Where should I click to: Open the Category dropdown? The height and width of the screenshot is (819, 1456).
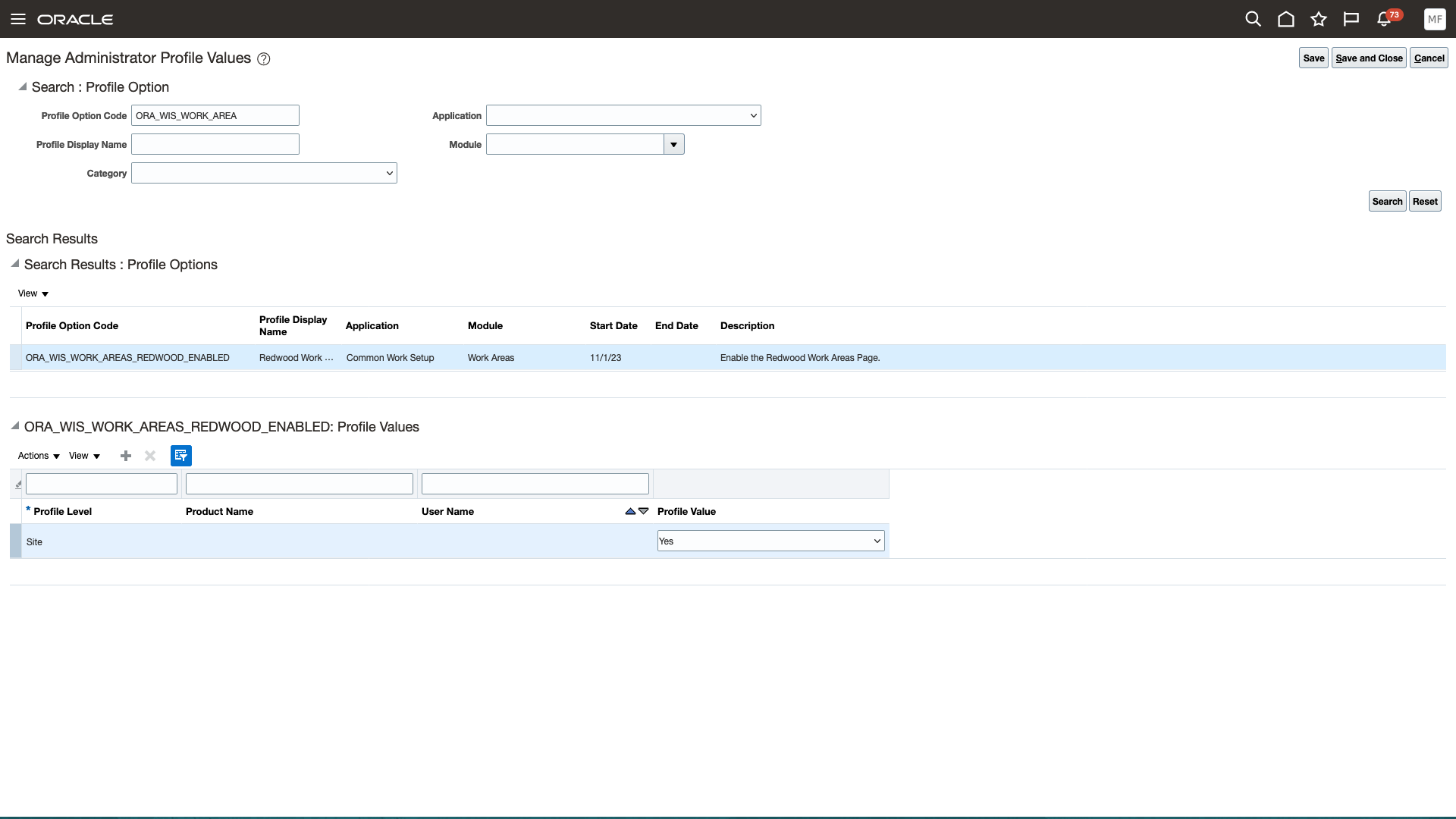[263, 173]
